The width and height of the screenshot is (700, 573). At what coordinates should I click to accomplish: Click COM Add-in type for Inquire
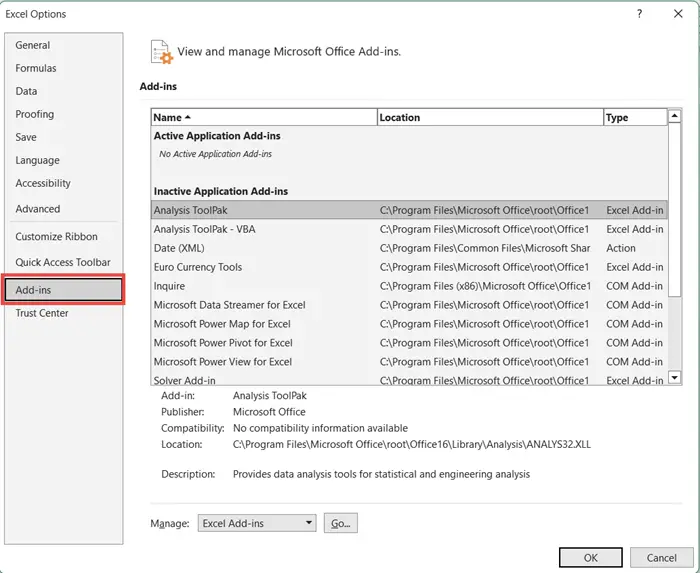(634, 286)
